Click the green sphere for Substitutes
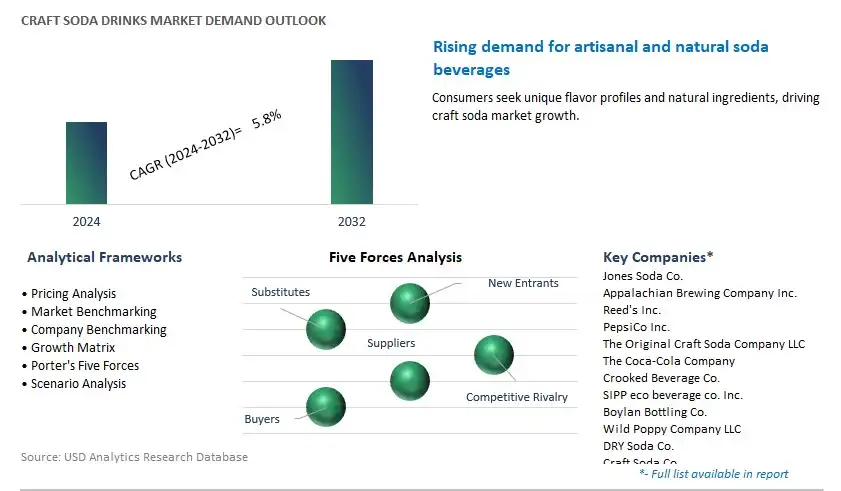Image resolution: width=841 pixels, height=491 pixels. point(326,329)
